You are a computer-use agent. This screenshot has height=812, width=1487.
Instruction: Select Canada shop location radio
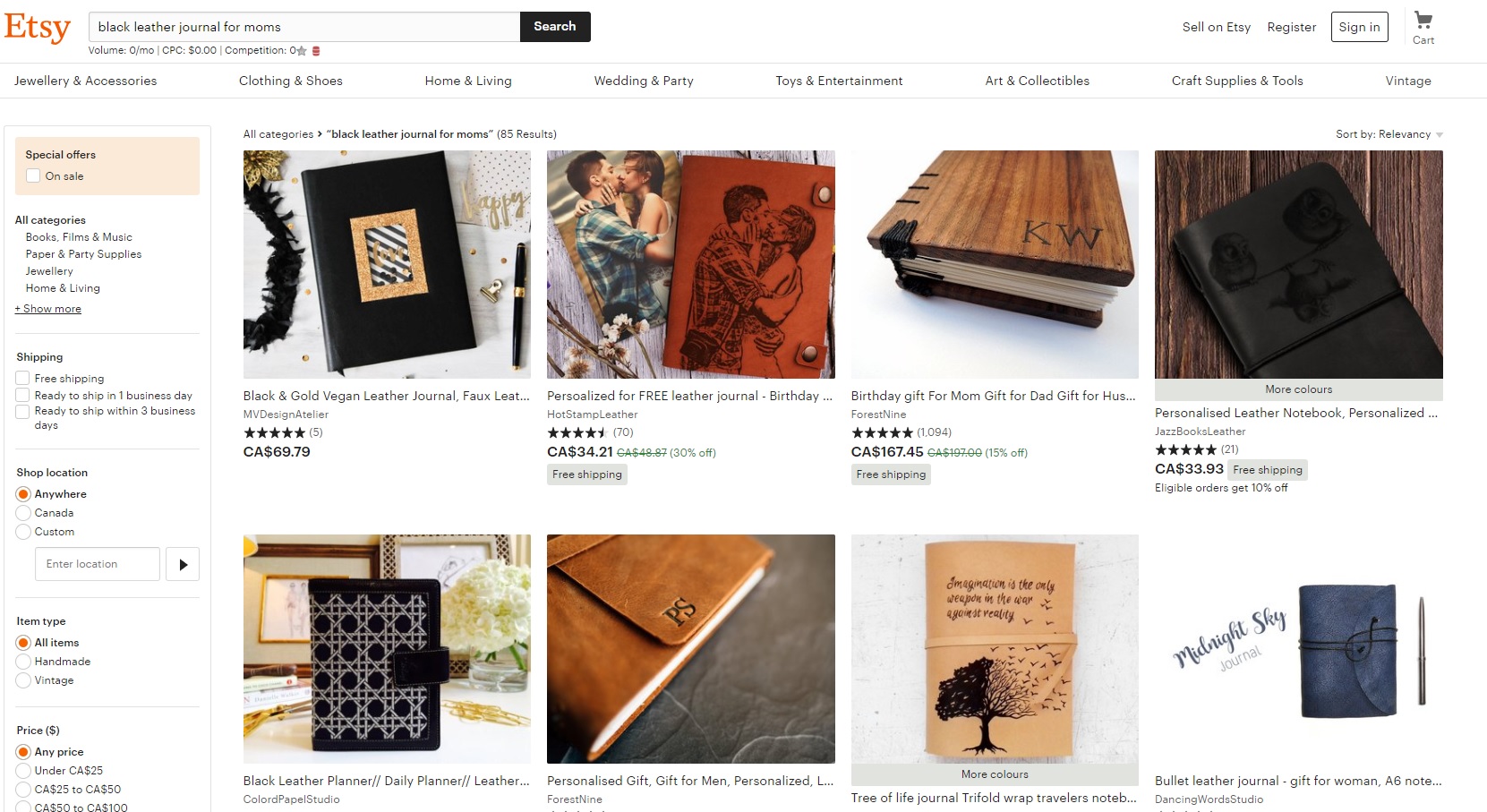(x=23, y=513)
